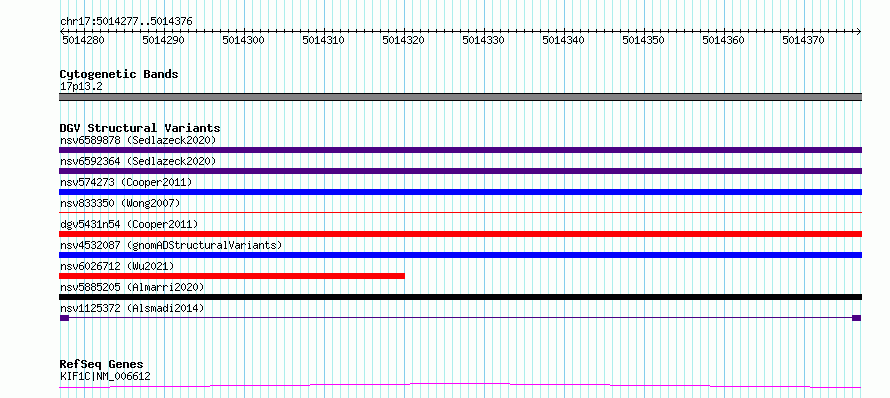Click the 17p13.2 band label
This screenshot has width=890, height=398.
81,87
